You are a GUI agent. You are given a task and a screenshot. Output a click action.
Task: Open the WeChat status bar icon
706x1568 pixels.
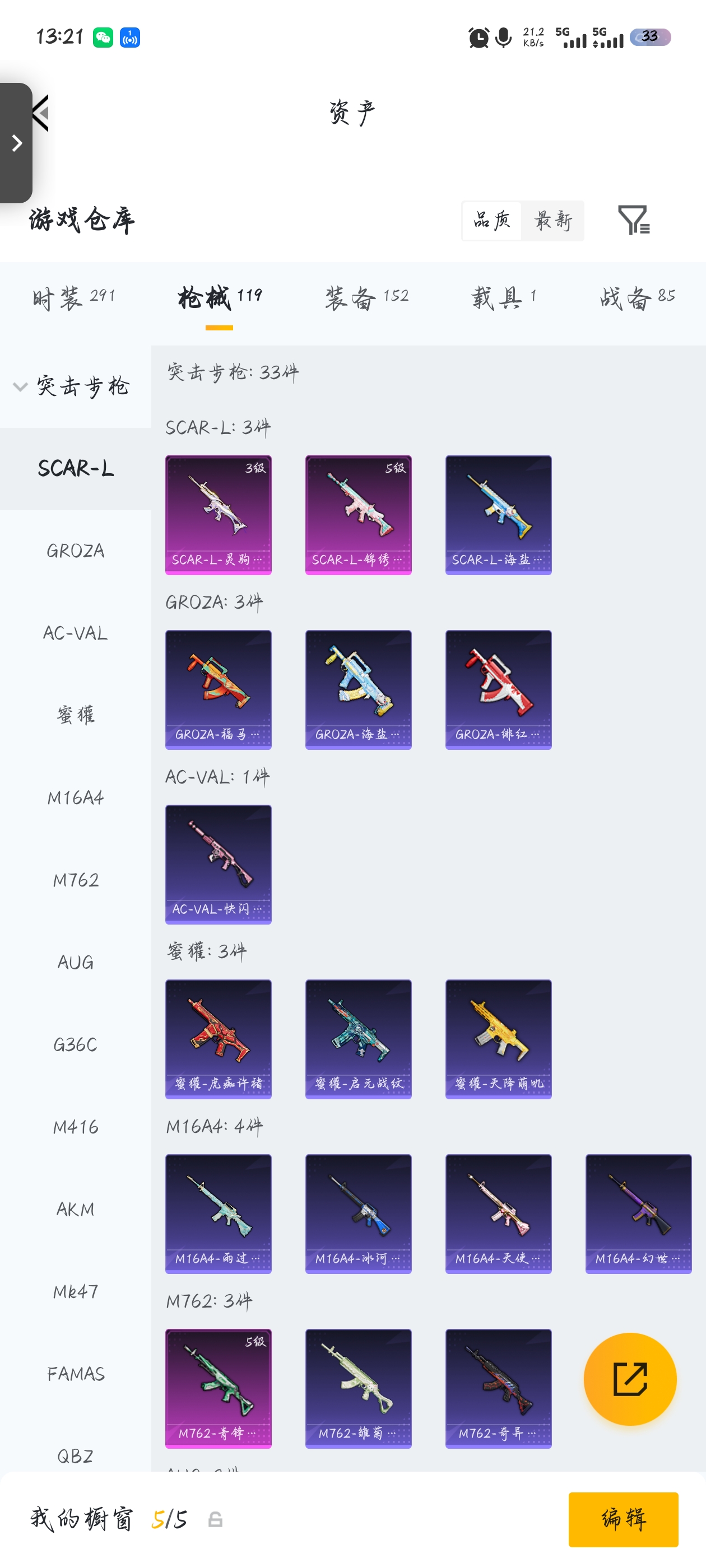103,38
